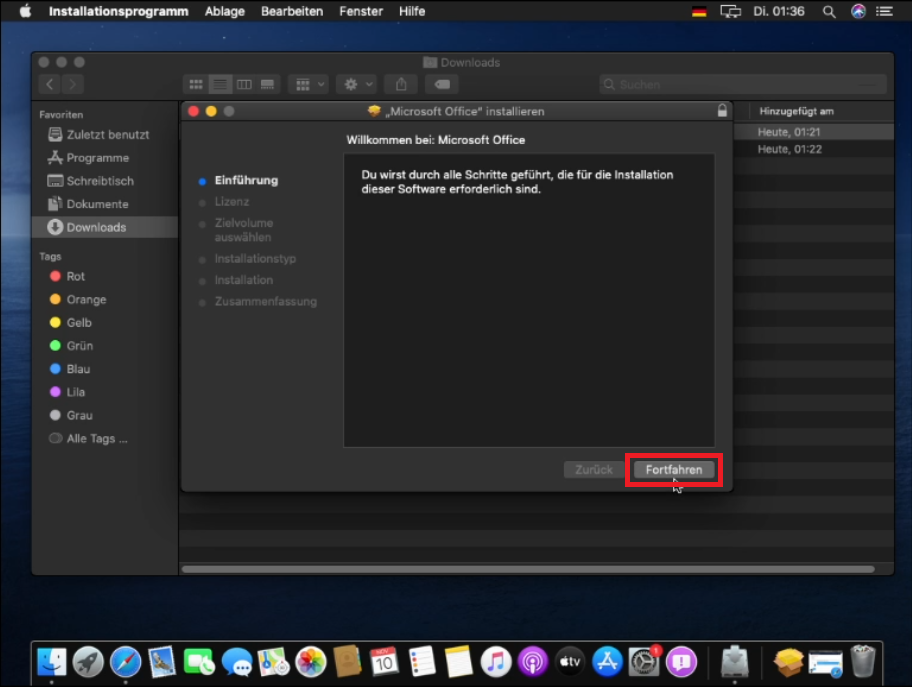Open the Finder group-by dropdown
The height and width of the screenshot is (687, 912).
pyautogui.click(x=307, y=85)
